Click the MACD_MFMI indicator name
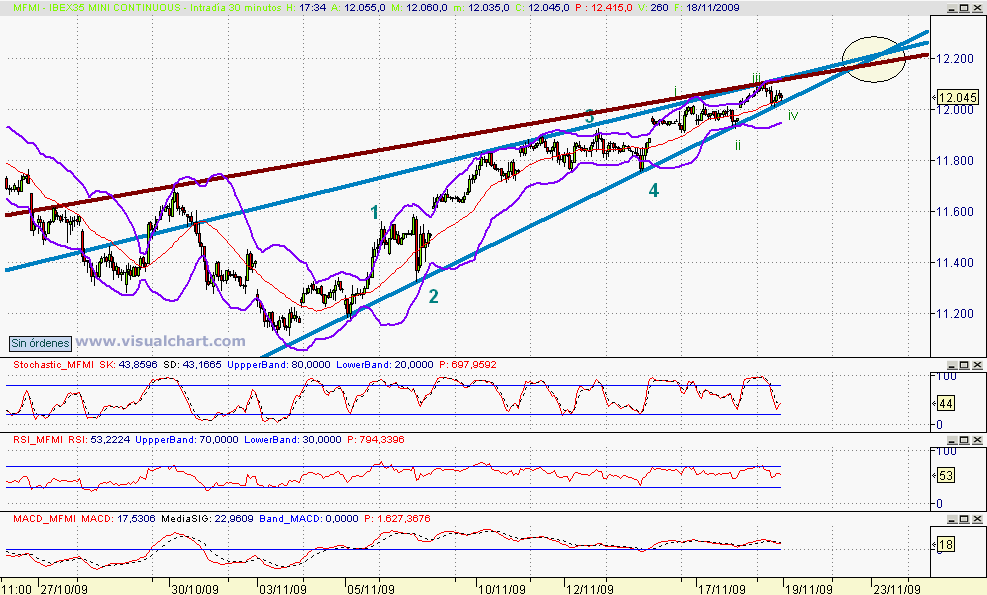 point(44,519)
